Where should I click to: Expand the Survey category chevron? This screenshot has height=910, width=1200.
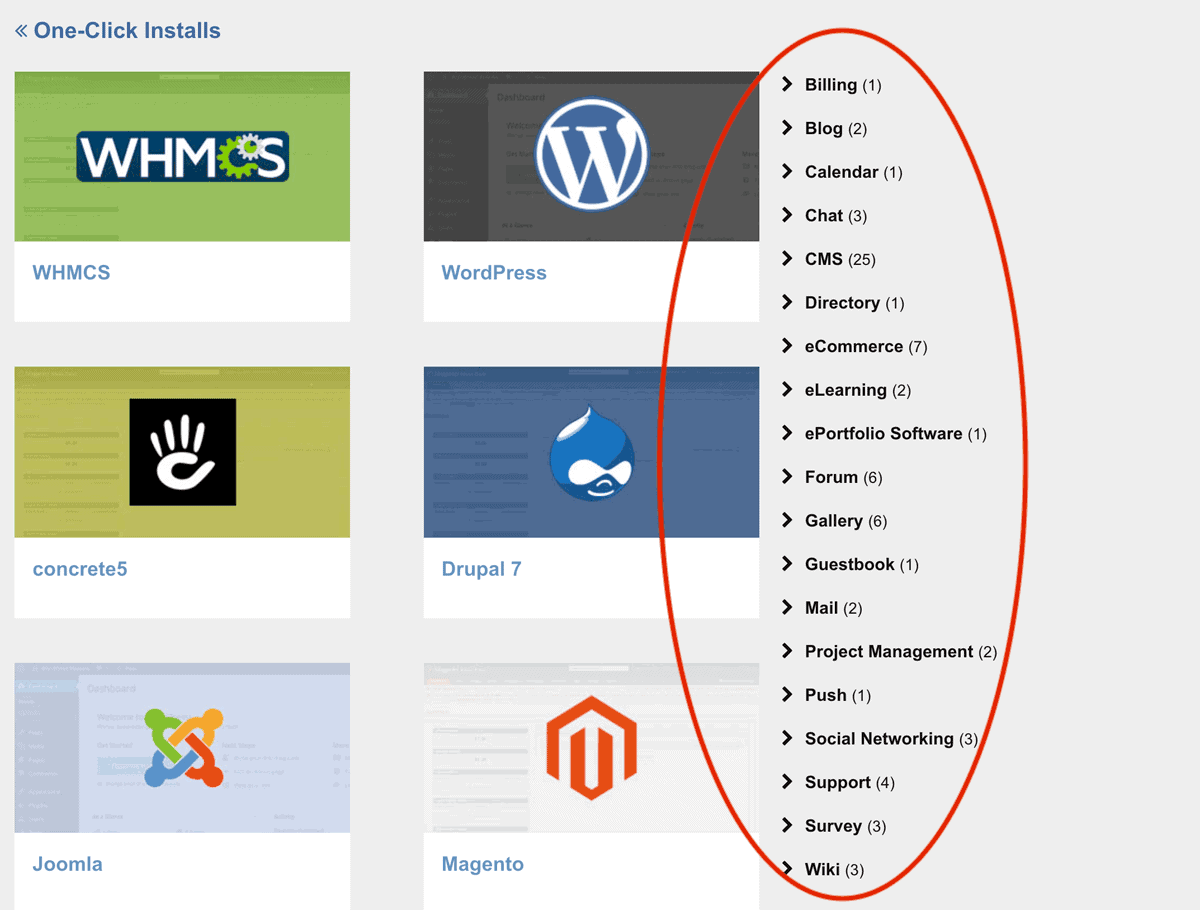tap(787, 825)
